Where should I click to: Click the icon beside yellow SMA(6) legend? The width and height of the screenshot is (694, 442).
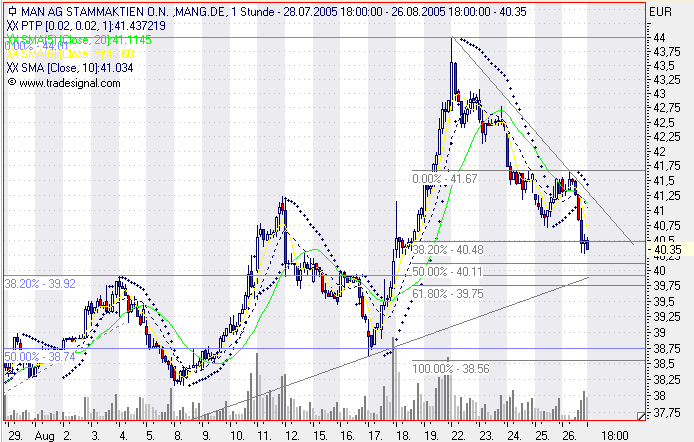[13, 54]
